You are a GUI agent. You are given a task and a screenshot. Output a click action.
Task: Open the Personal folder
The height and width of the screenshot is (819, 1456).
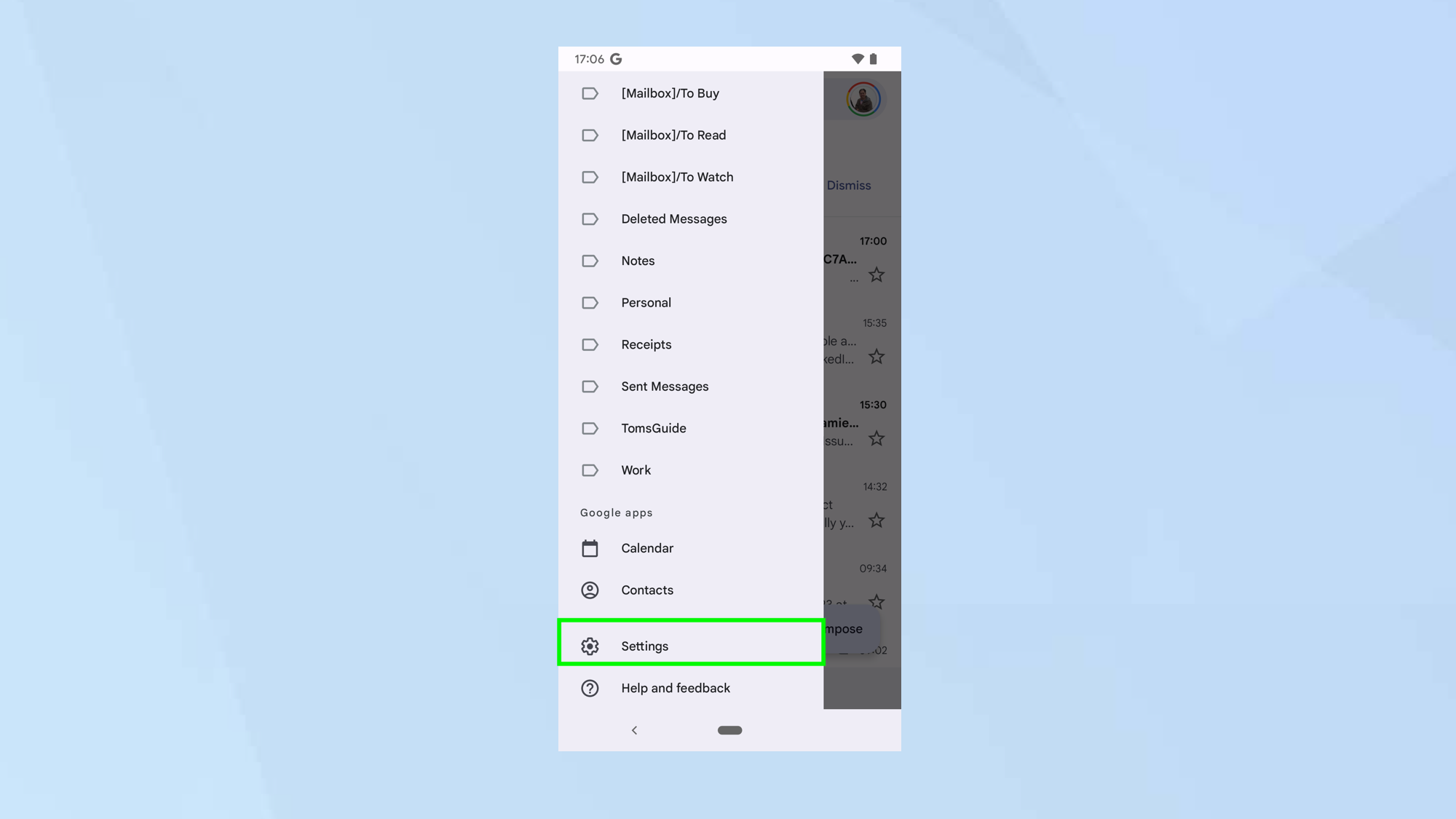pos(646,302)
